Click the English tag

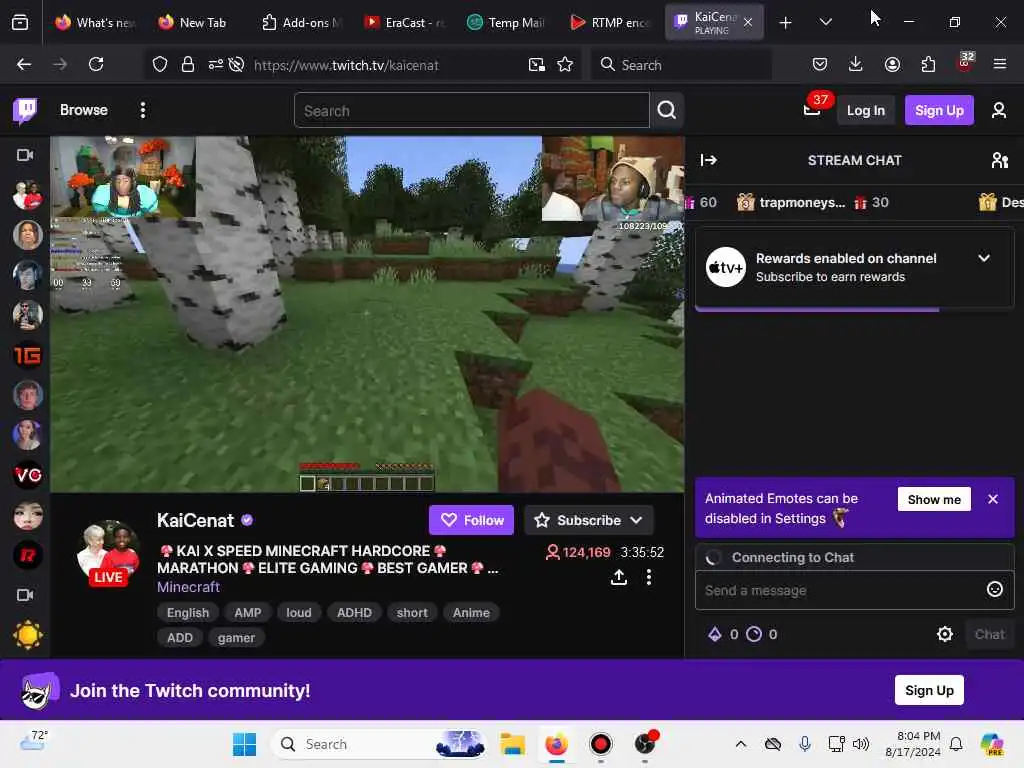pos(187,613)
